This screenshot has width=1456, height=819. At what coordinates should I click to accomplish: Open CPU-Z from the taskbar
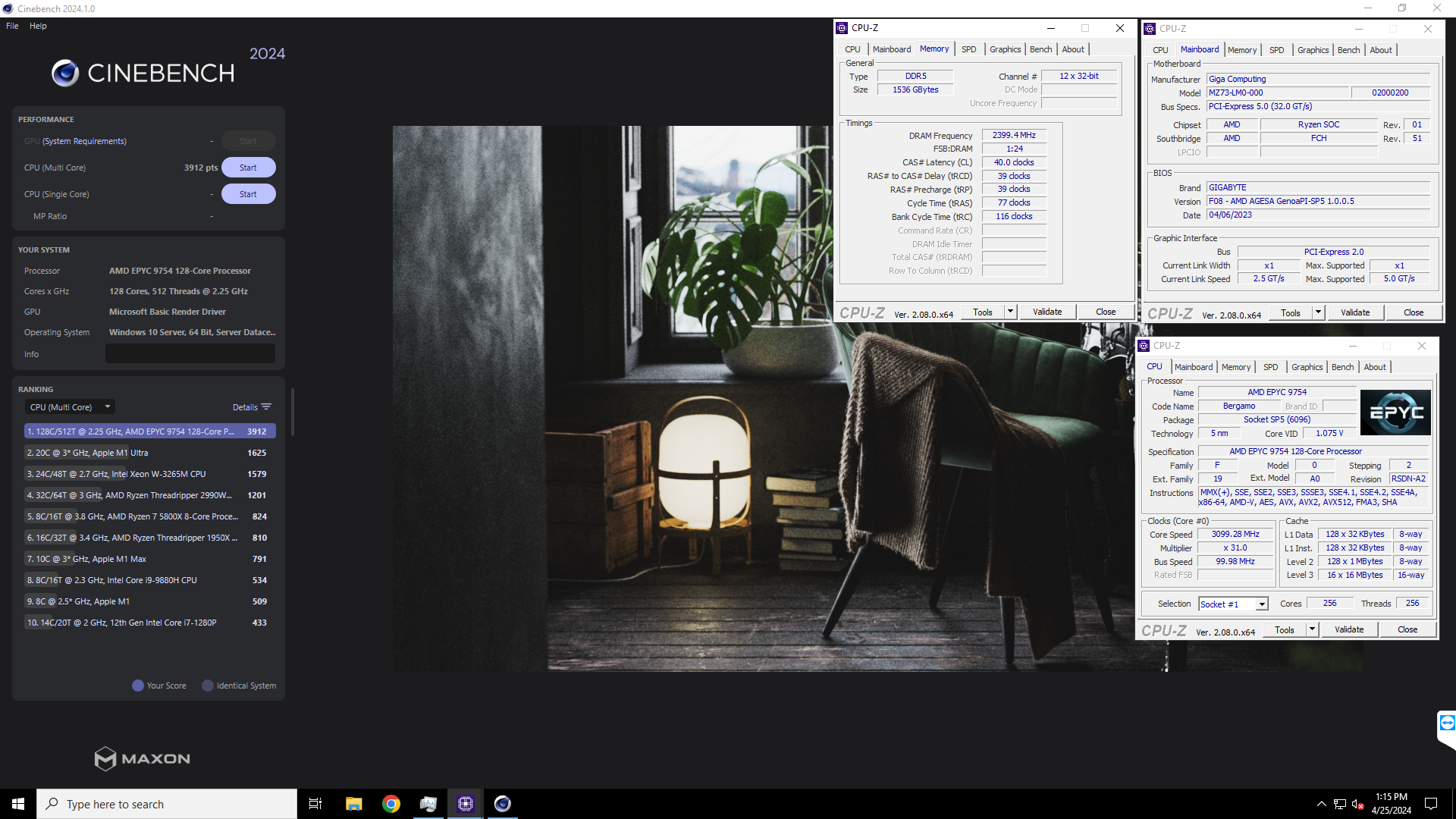[x=466, y=804]
